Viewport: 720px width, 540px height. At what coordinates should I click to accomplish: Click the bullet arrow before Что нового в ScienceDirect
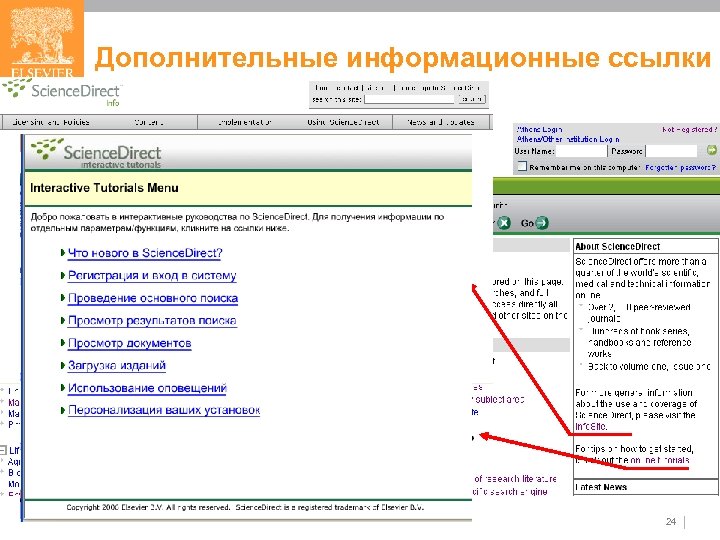pos(63,253)
